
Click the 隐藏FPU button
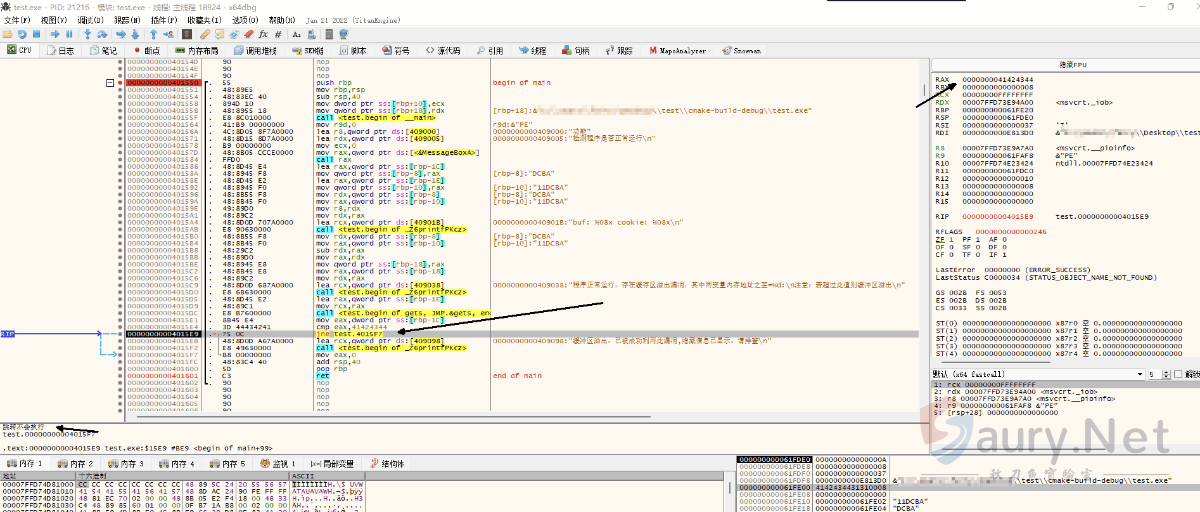(1071, 64)
